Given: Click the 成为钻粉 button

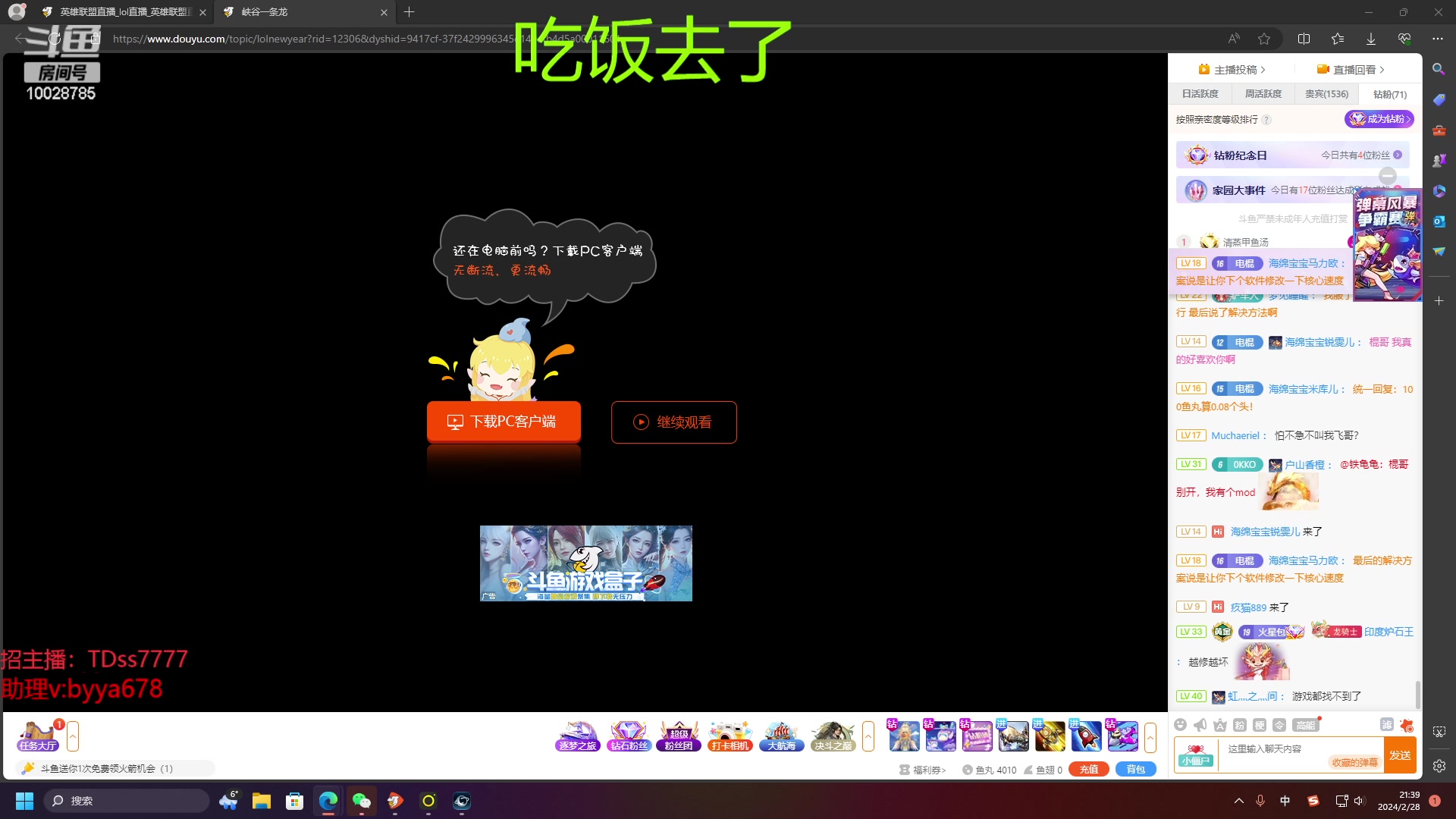Looking at the screenshot, I should click(x=1379, y=119).
